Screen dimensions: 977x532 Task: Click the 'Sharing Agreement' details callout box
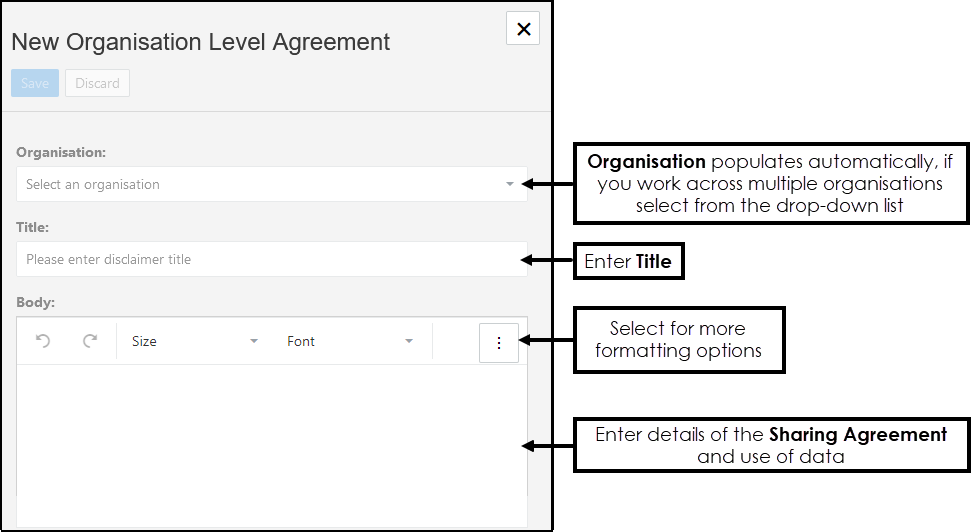[771, 445]
